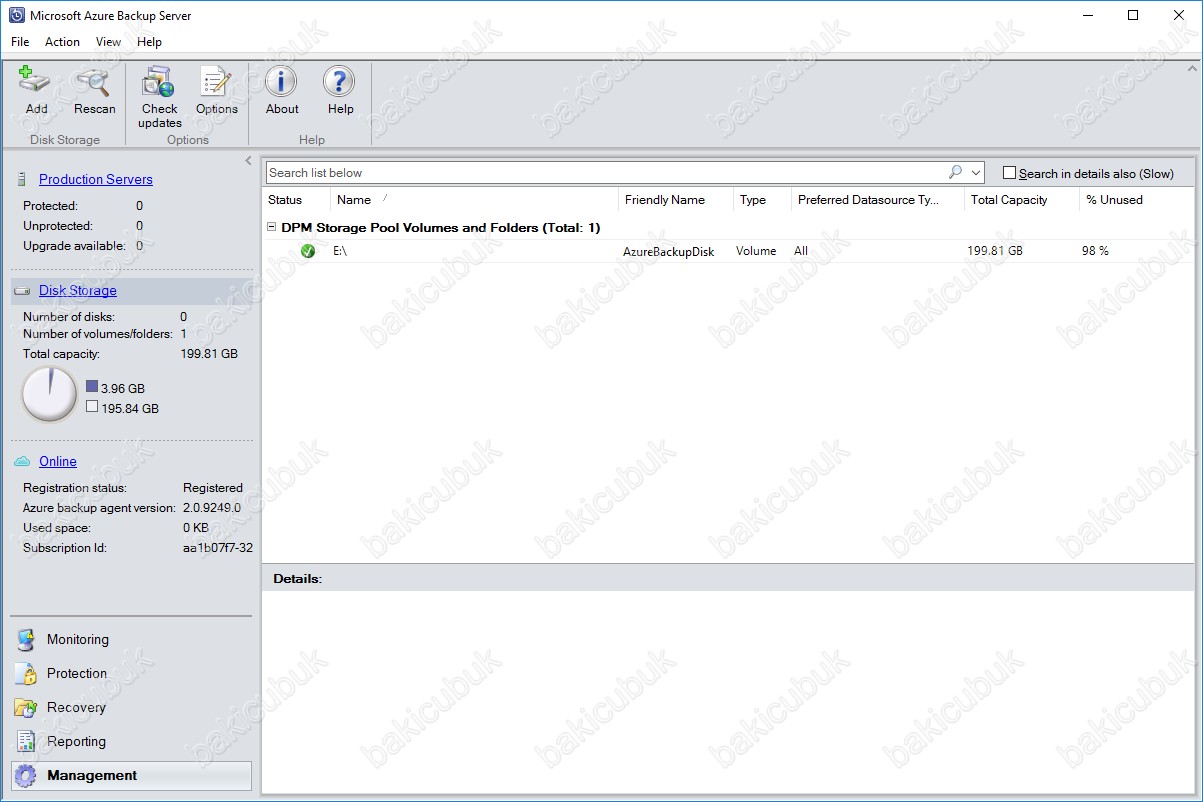Click the blue 3.96 GB used legend swatch
Image resolution: width=1203 pixels, height=802 pixels.
click(x=92, y=387)
